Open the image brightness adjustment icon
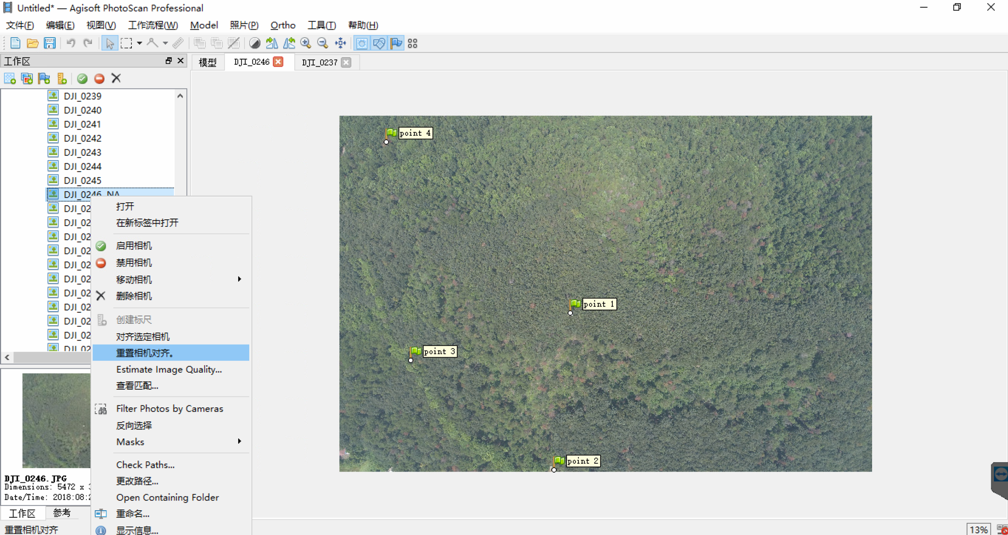The image size is (1008, 535). coord(255,43)
